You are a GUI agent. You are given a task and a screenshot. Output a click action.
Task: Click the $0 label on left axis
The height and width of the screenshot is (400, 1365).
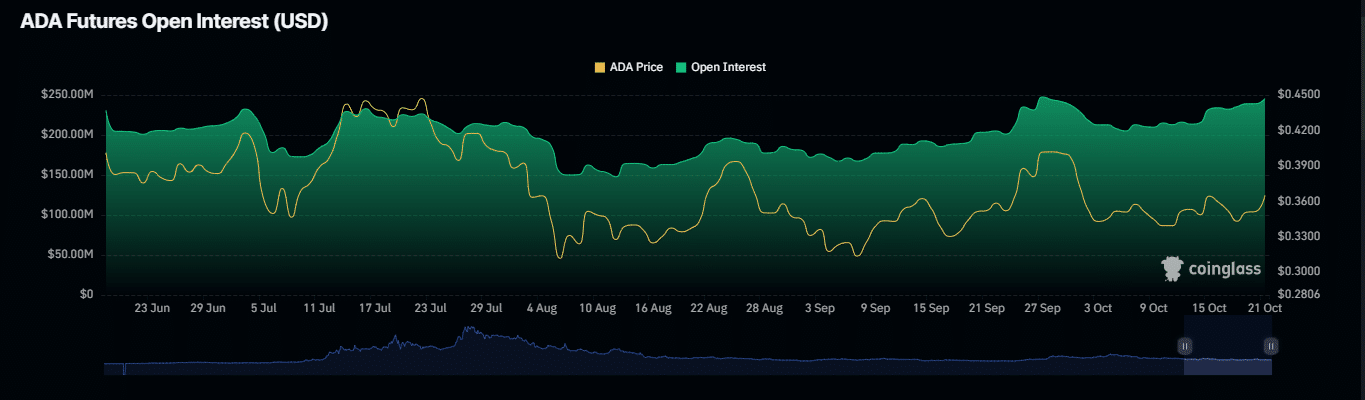point(86,294)
